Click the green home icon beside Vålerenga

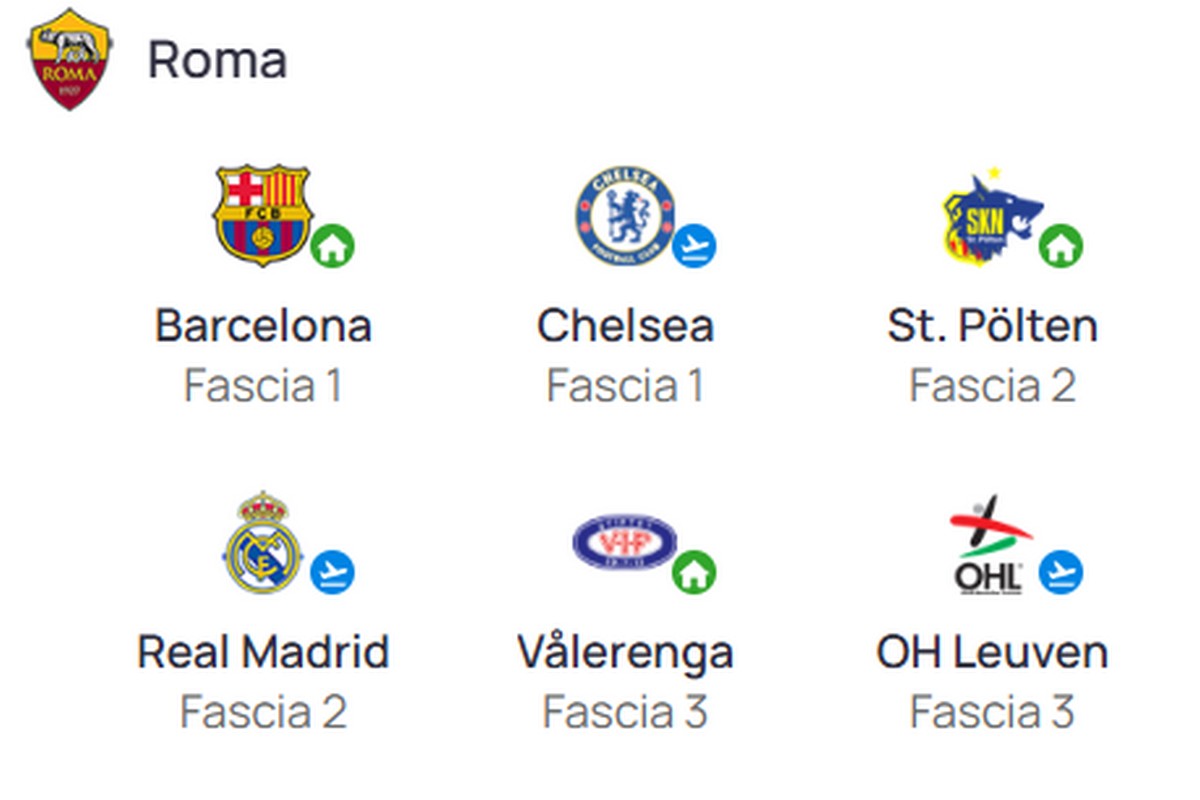coord(694,573)
